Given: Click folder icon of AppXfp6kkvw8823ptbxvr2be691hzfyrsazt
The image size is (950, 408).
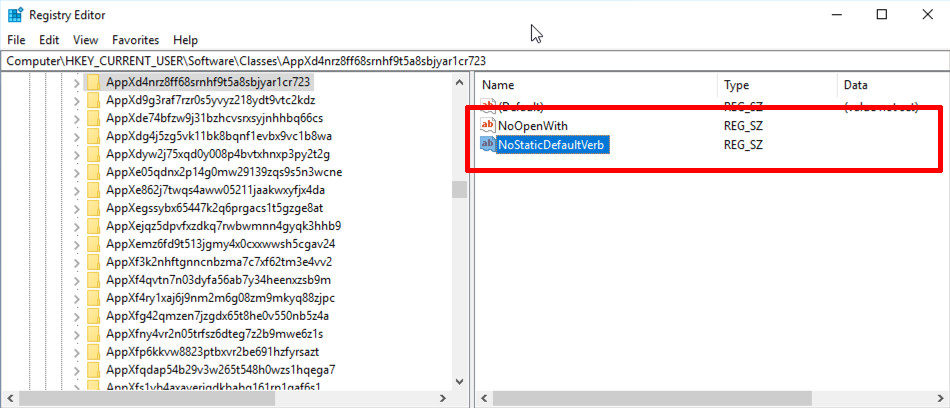Looking at the screenshot, I should (93, 352).
